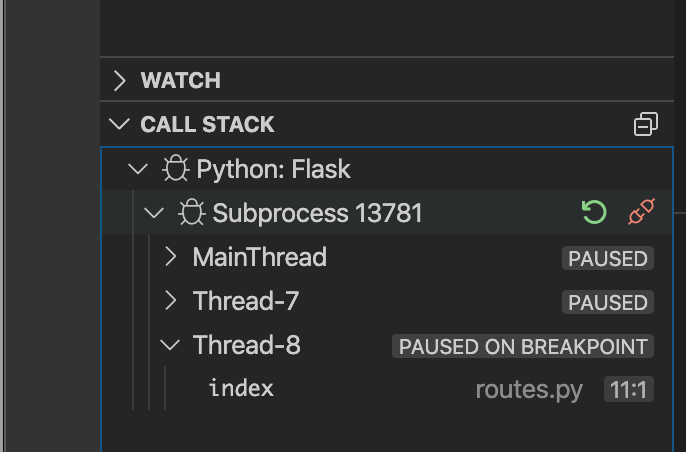The width and height of the screenshot is (686, 452).
Task: Expand the WATCH section
Action: [x=121, y=80]
